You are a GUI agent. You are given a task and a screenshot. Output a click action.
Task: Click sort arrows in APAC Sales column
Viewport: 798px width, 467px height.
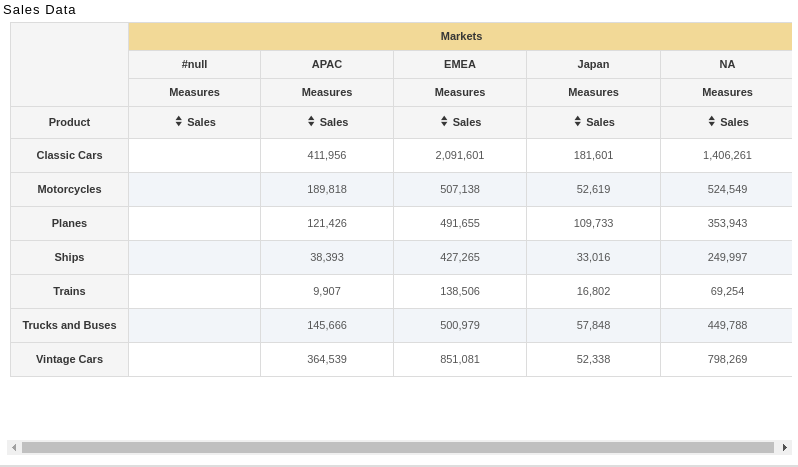pyautogui.click(x=311, y=121)
